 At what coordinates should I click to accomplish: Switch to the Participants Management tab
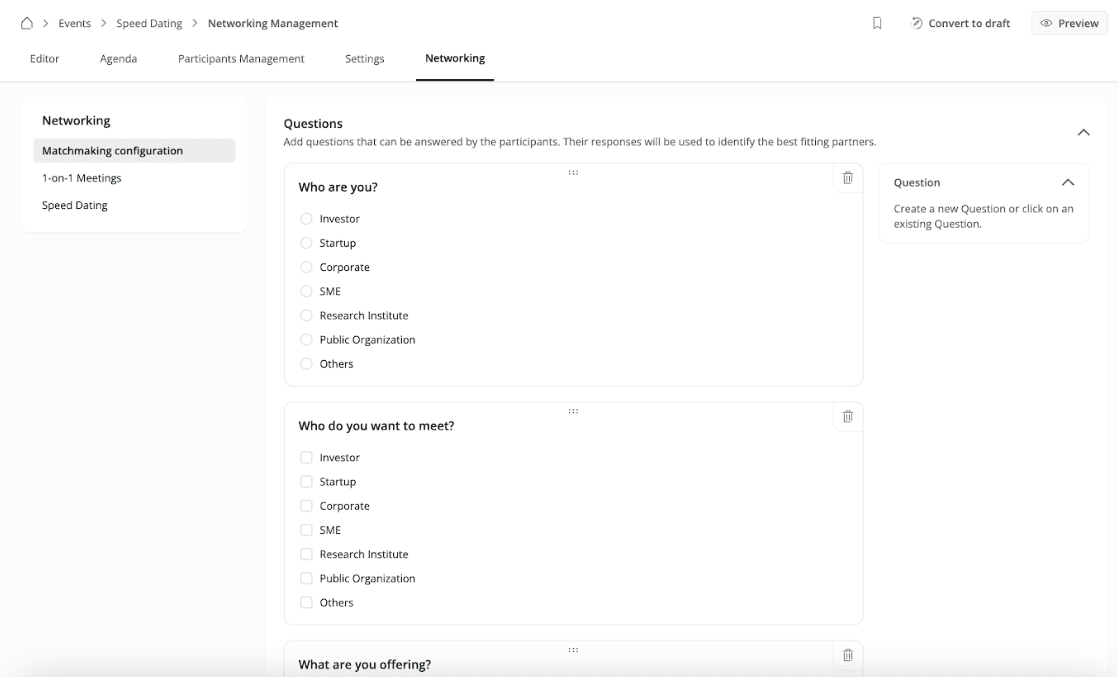(241, 59)
